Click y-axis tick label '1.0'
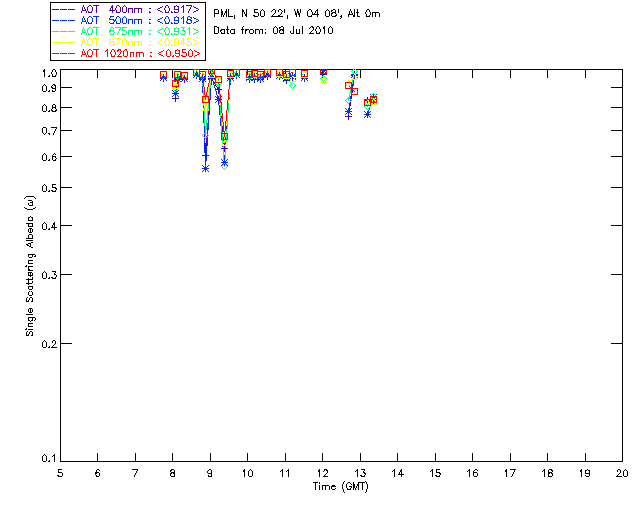The image size is (640, 512). point(49,73)
